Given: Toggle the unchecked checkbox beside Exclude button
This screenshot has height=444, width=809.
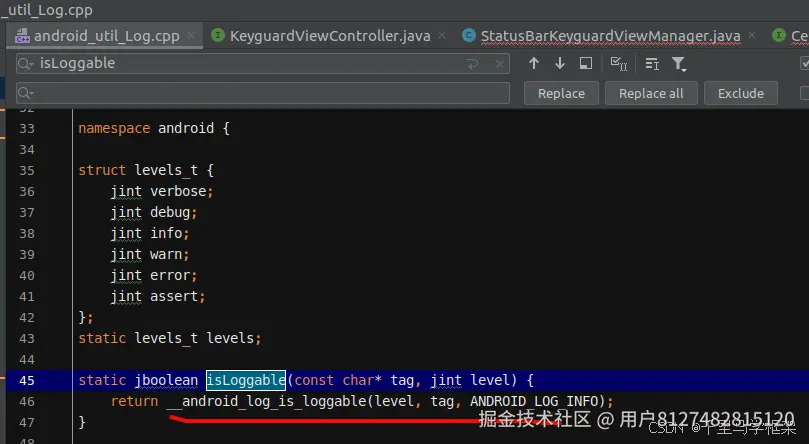Looking at the screenshot, I should [804, 93].
